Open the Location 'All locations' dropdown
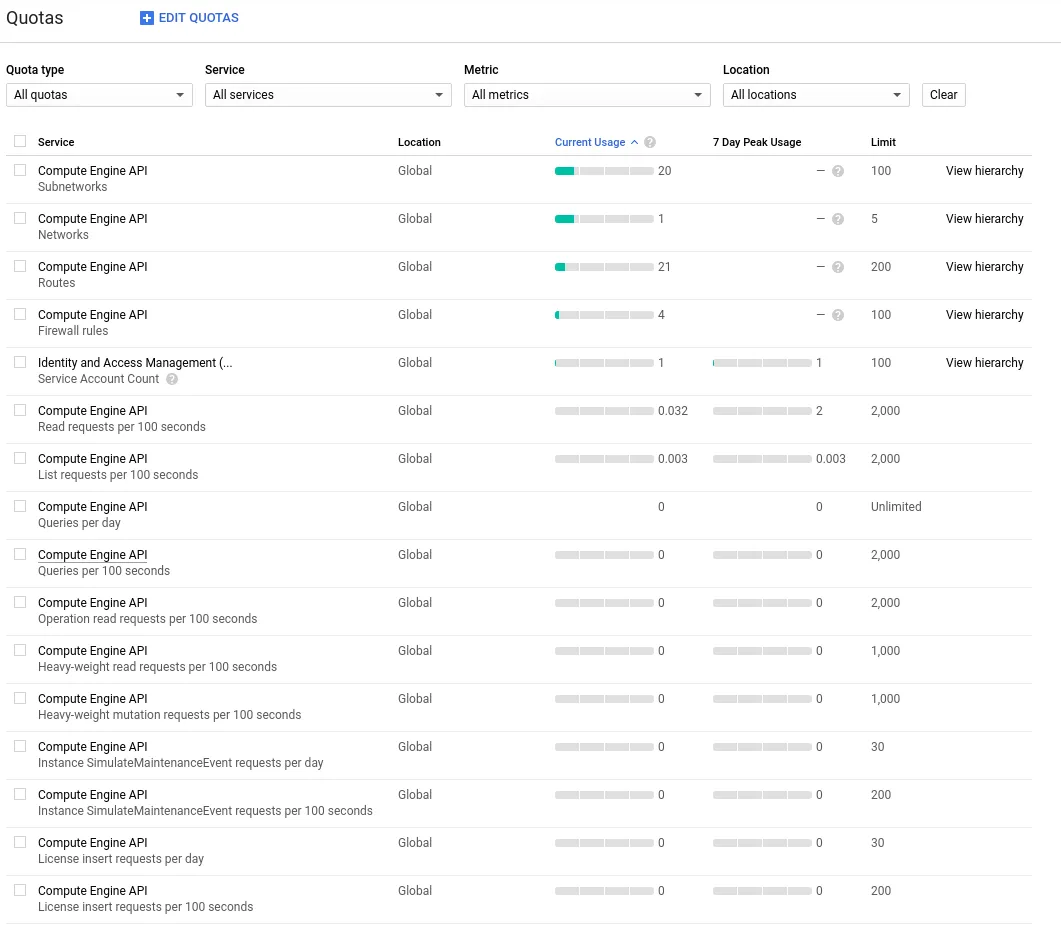Viewport: 1061px width, 926px height. click(816, 95)
